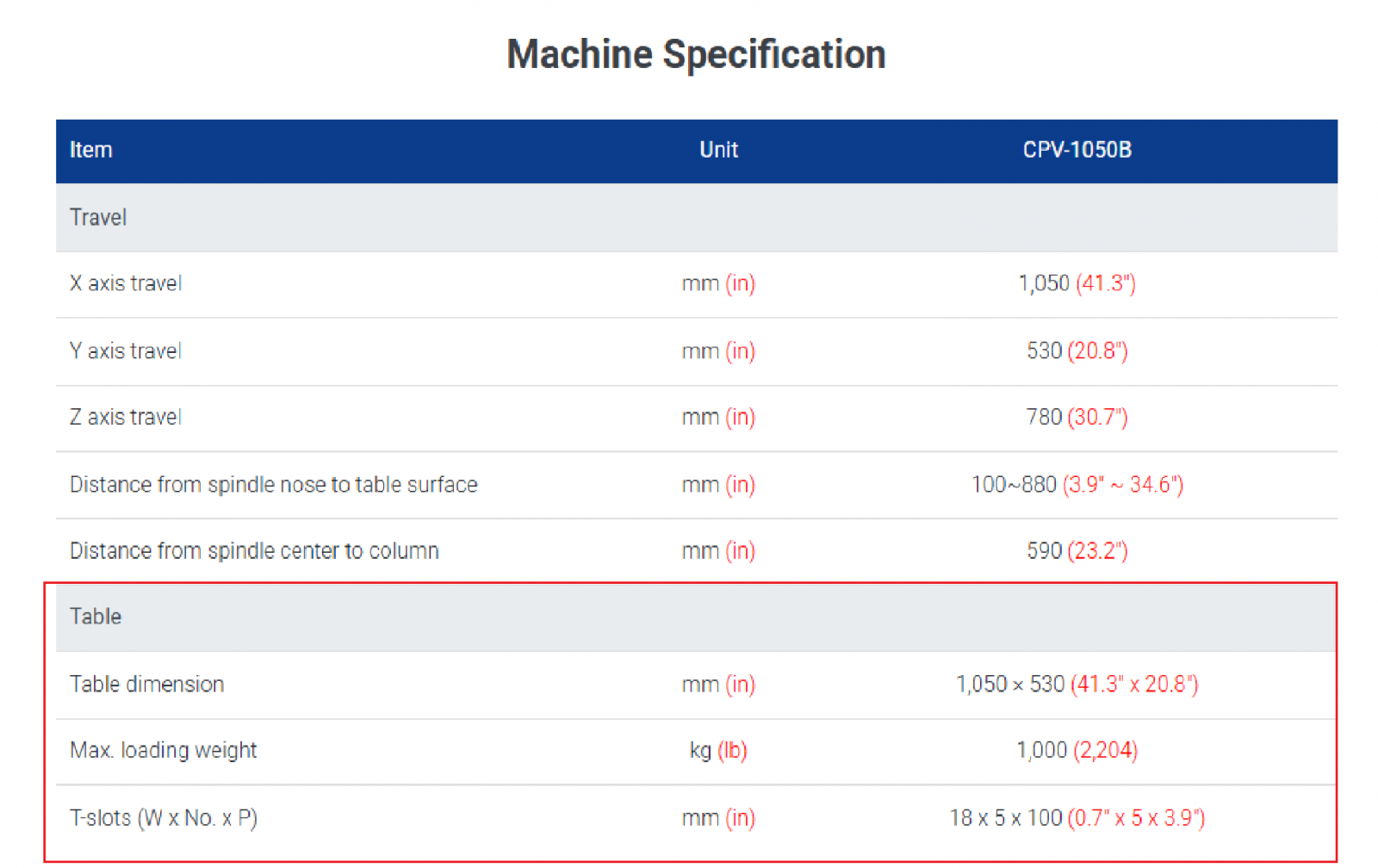Select the 18 x 5 x 100 T-slots value
Screen dimensions: 1378x868
[x=1077, y=817]
